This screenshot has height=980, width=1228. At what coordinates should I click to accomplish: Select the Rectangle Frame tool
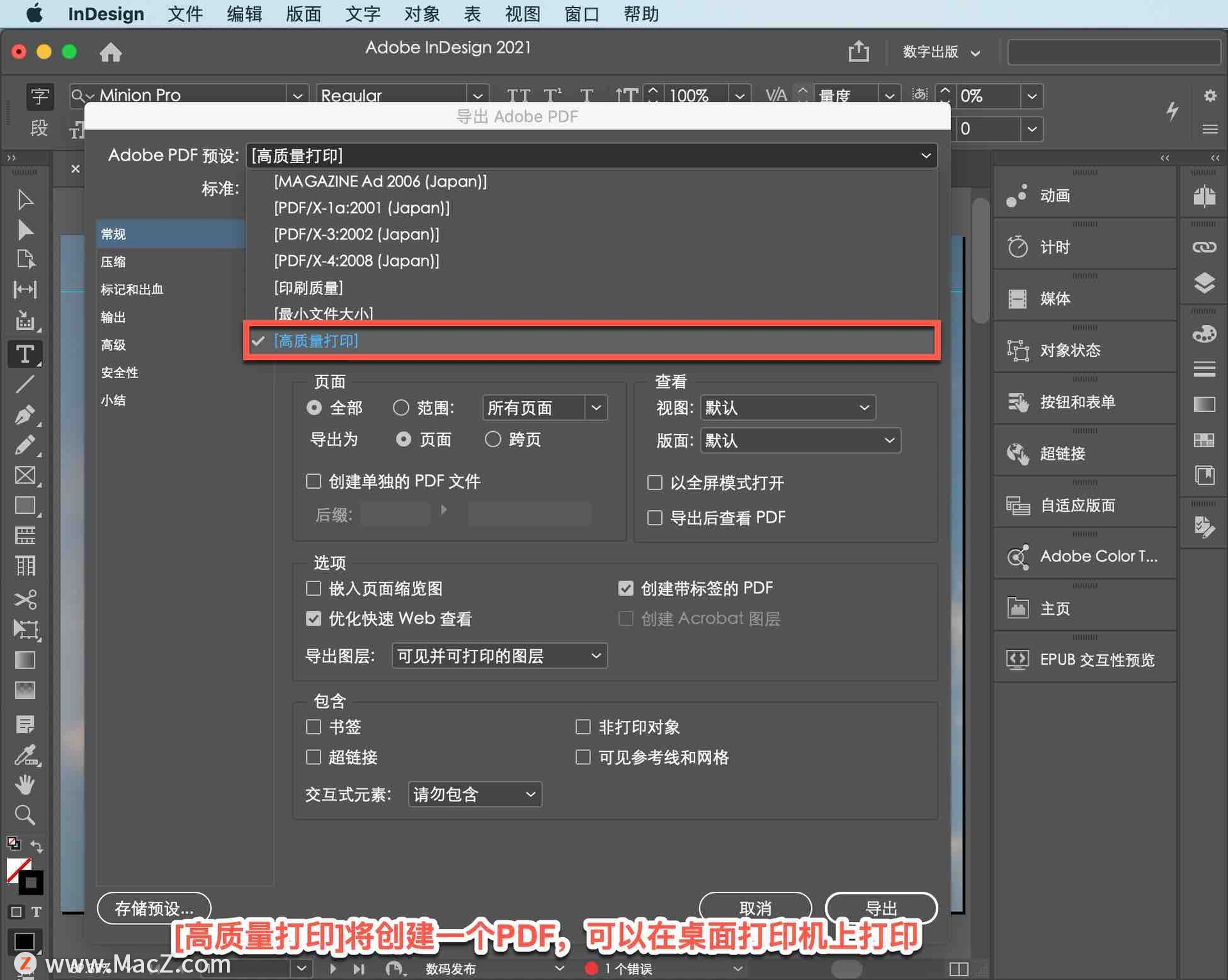tap(25, 475)
